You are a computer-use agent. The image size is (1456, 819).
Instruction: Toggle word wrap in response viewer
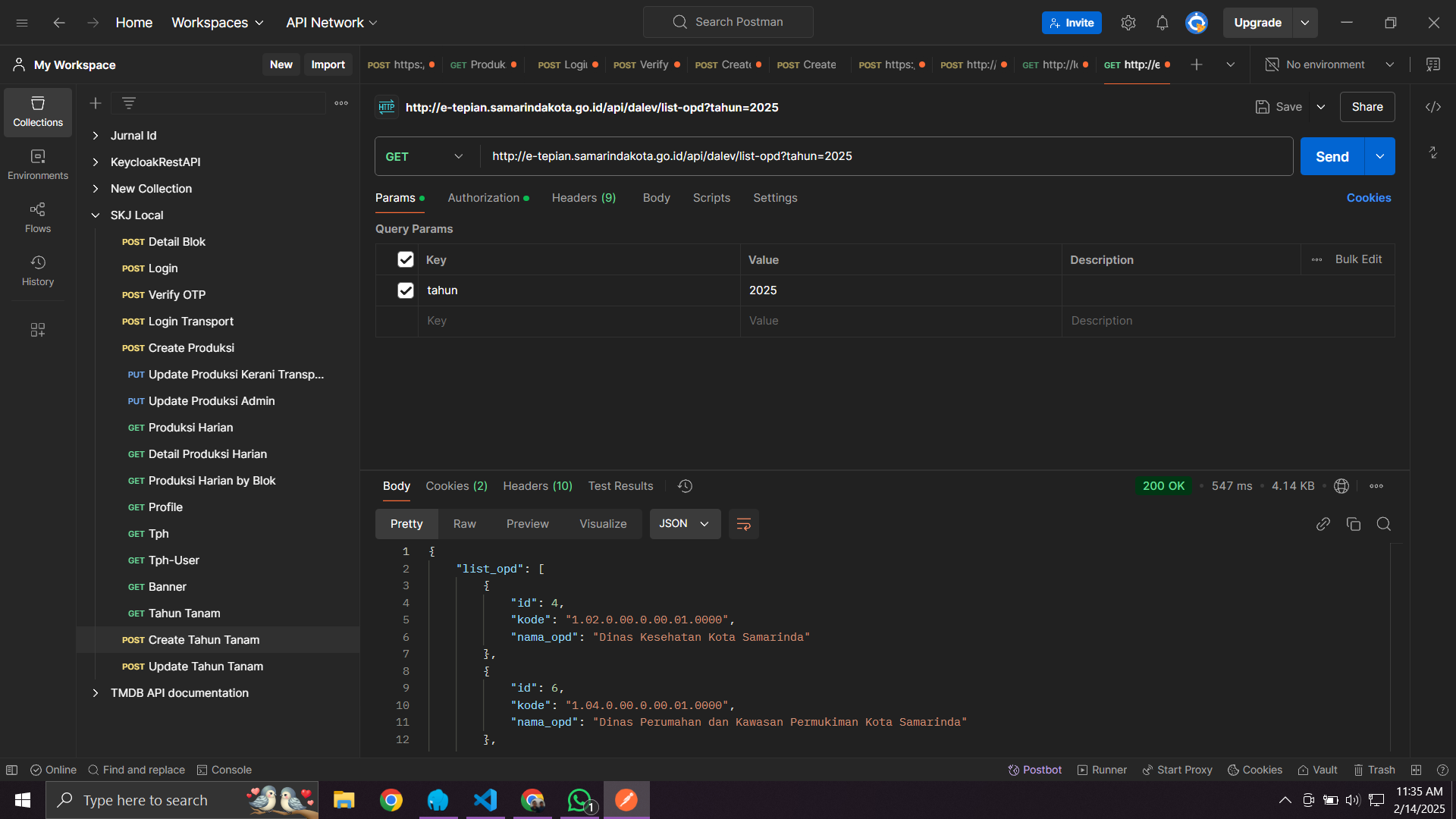[743, 524]
